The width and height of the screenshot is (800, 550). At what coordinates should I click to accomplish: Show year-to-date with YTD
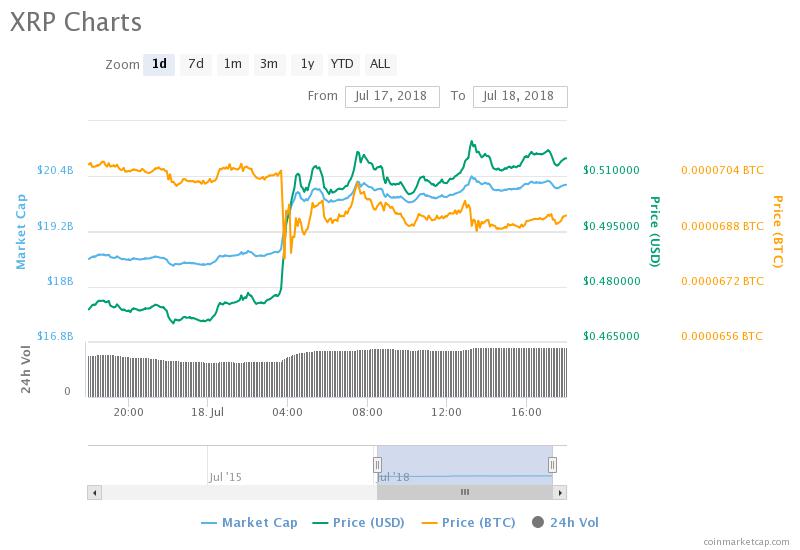(x=342, y=64)
